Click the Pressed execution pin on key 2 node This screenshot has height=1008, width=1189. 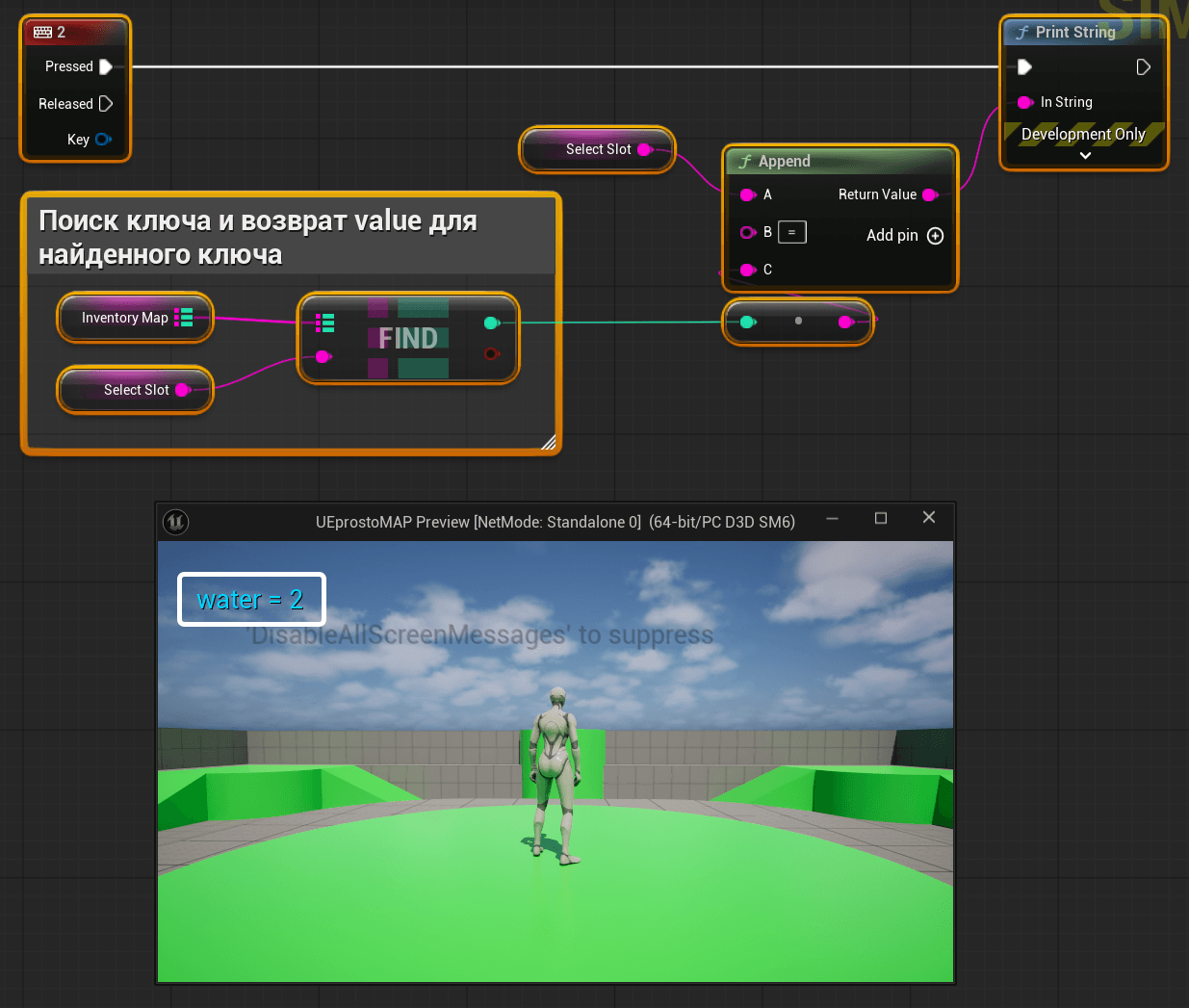pyautogui.click(x=106, y=66)
